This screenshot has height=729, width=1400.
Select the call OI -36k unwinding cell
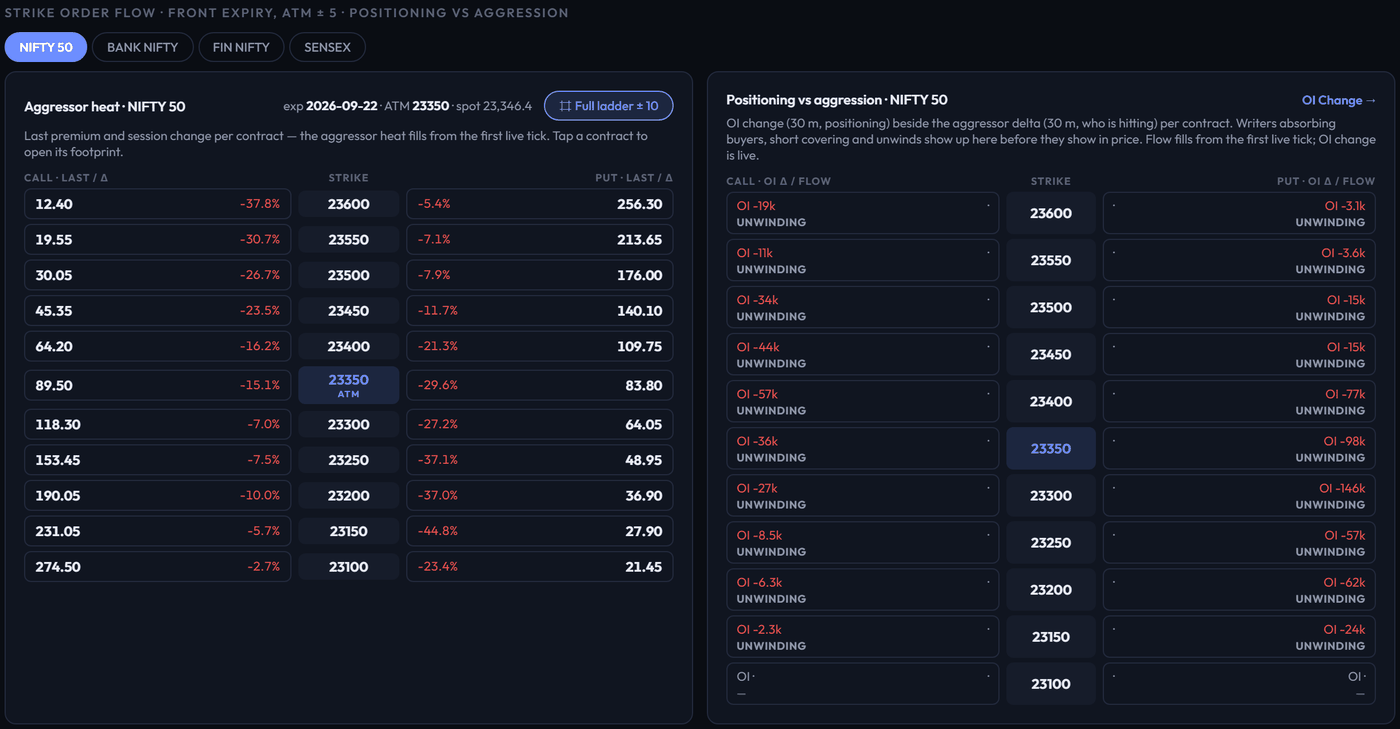[863, 448]
